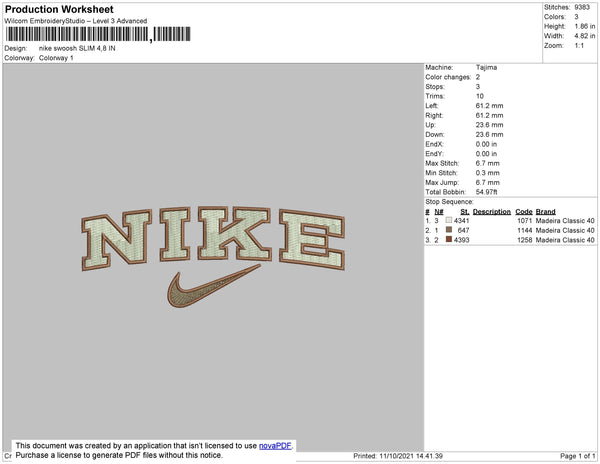Click the Description column header
Image resolution: width=600 pixels, height=464 pixels.
pos(492,212)
